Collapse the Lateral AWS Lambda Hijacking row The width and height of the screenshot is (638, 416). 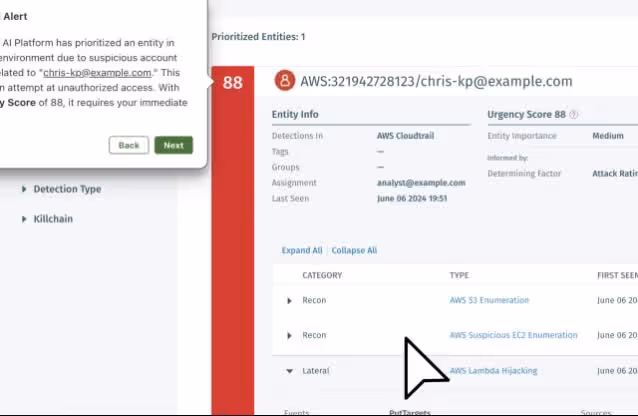pyautogui.click(x=289, y=371)
